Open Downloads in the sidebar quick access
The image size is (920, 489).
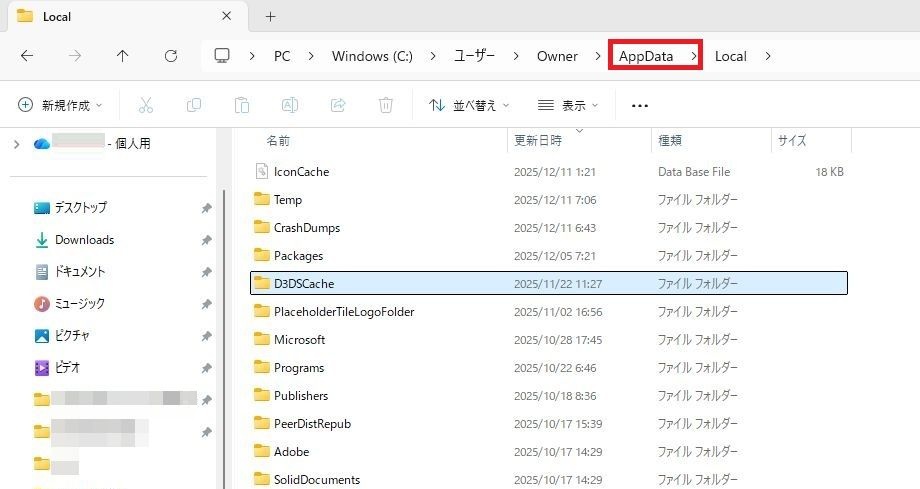point(84,240)
